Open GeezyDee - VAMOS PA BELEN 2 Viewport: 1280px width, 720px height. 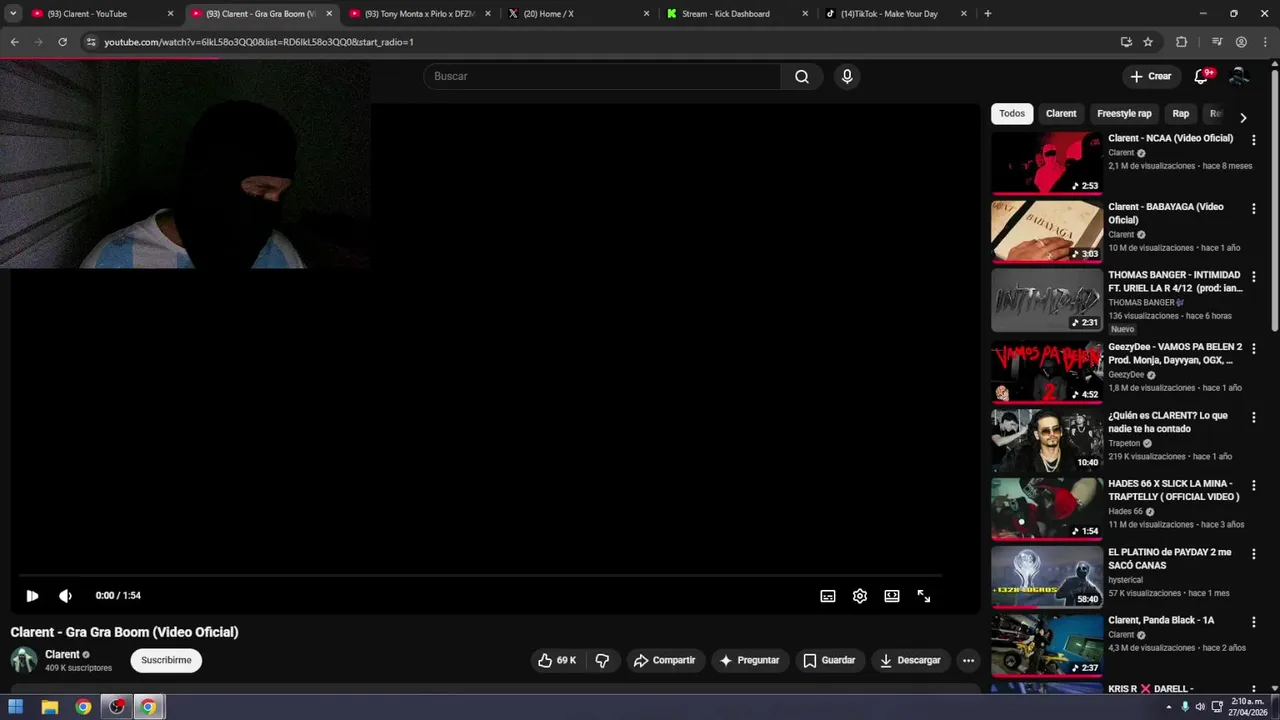[x=1175, y=353]
